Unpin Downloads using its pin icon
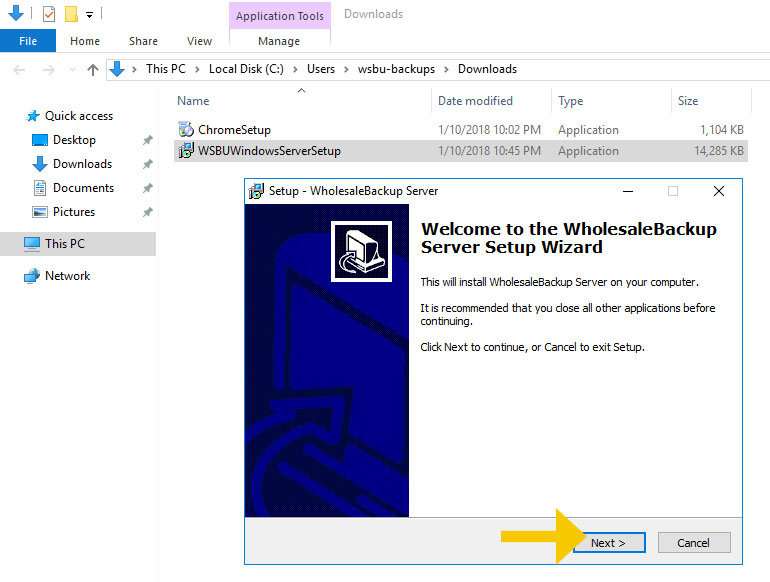The image size is (770, 582). coord(147,164)
